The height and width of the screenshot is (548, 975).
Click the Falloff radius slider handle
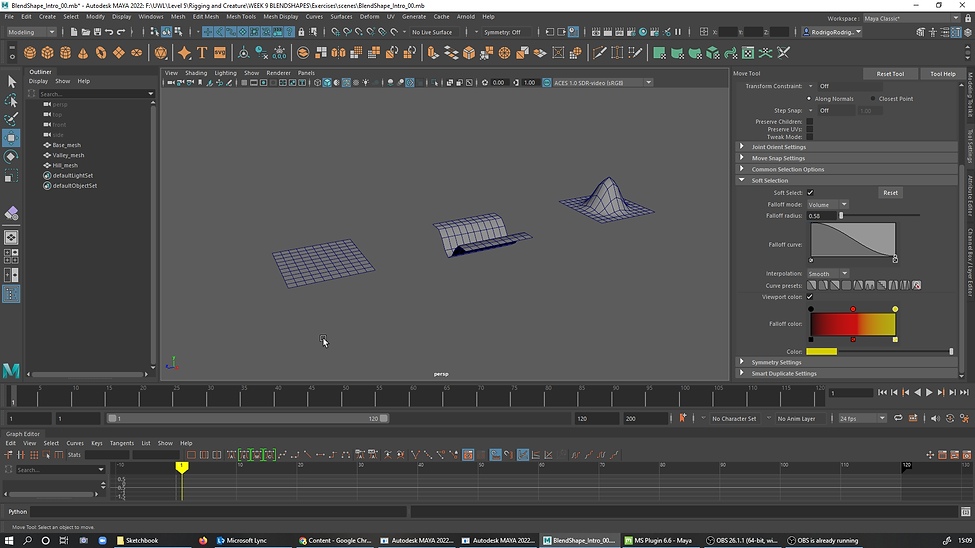tap(841, 216)
